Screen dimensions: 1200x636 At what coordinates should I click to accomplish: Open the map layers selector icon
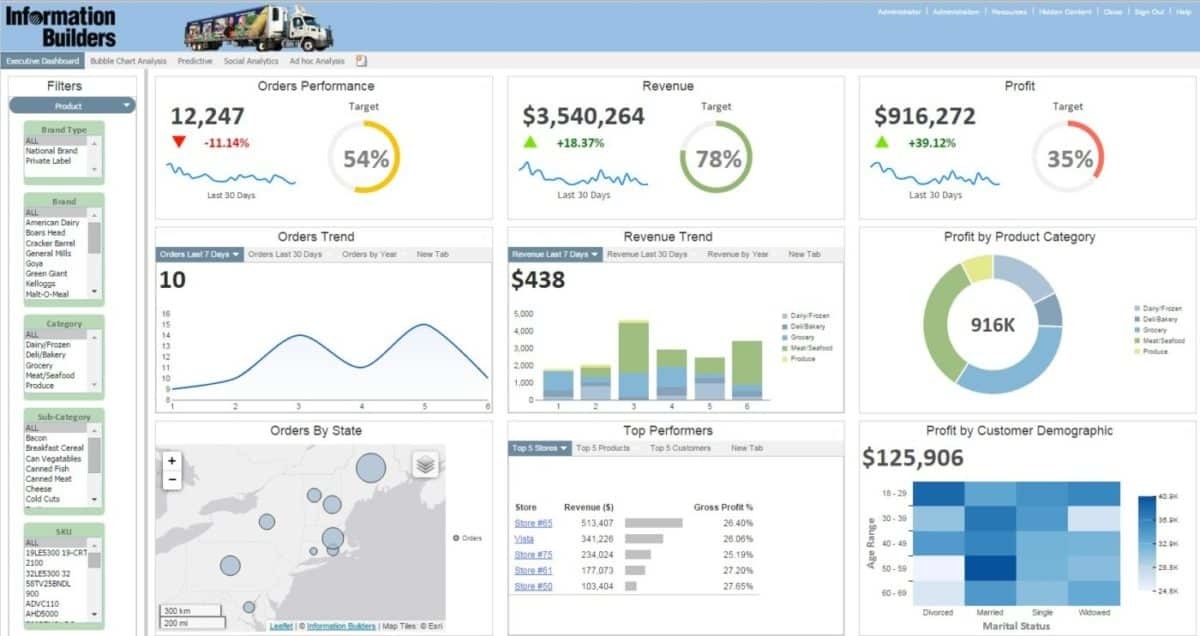coord(425,464)
